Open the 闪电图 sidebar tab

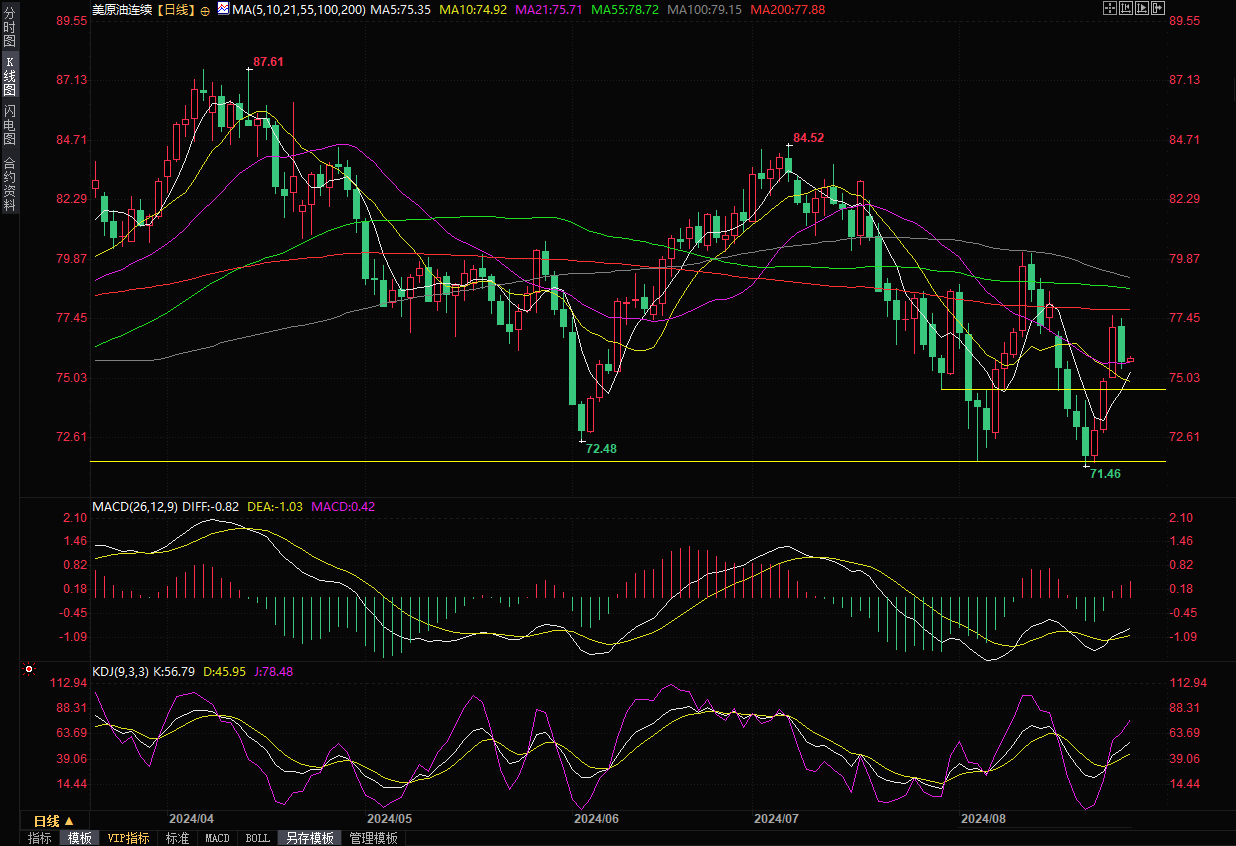click(x=9, y=124)
